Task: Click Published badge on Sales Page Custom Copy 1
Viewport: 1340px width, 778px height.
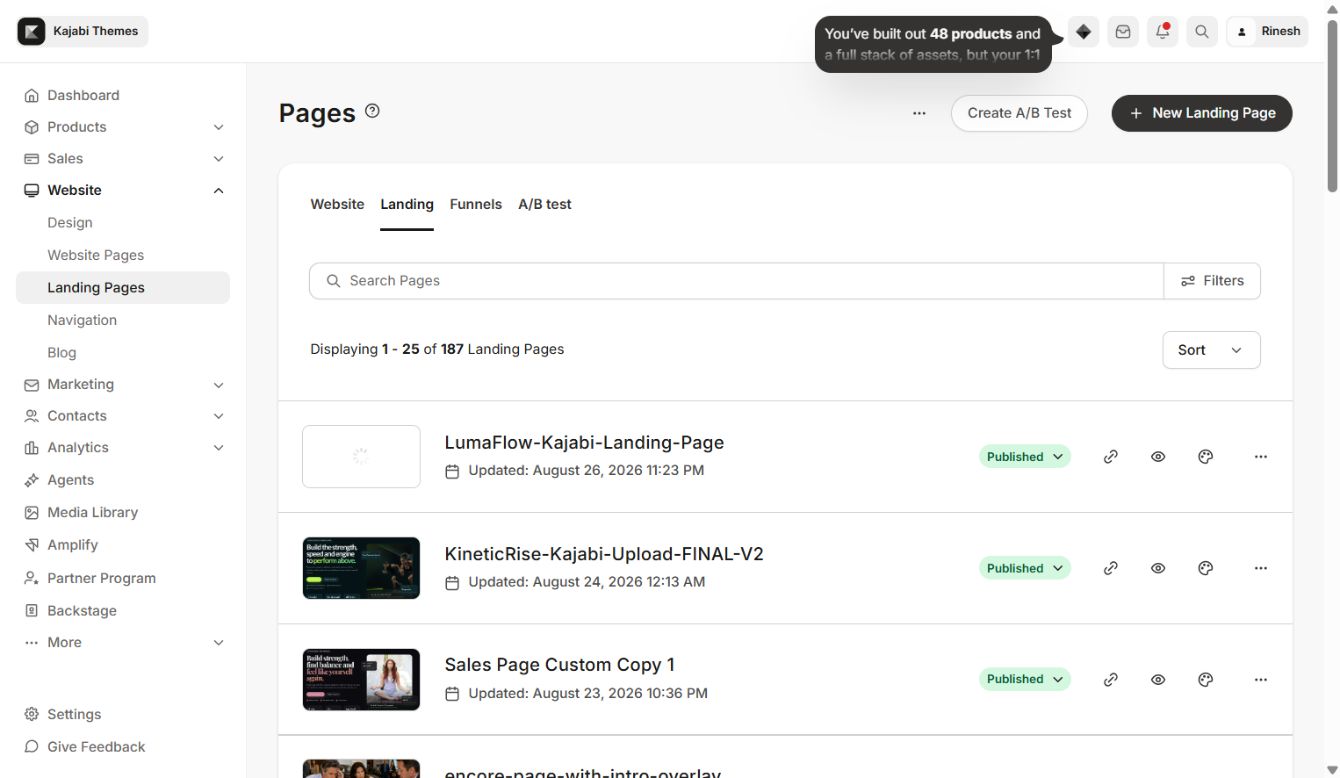Action: 1024,679
